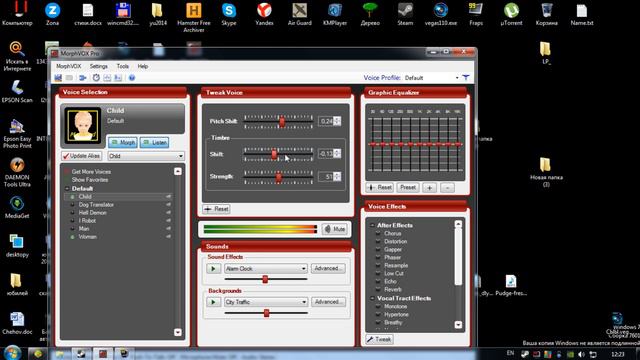
Task: Click the speaker icon next to Hell Demon
Action: (x=168, y=213)
